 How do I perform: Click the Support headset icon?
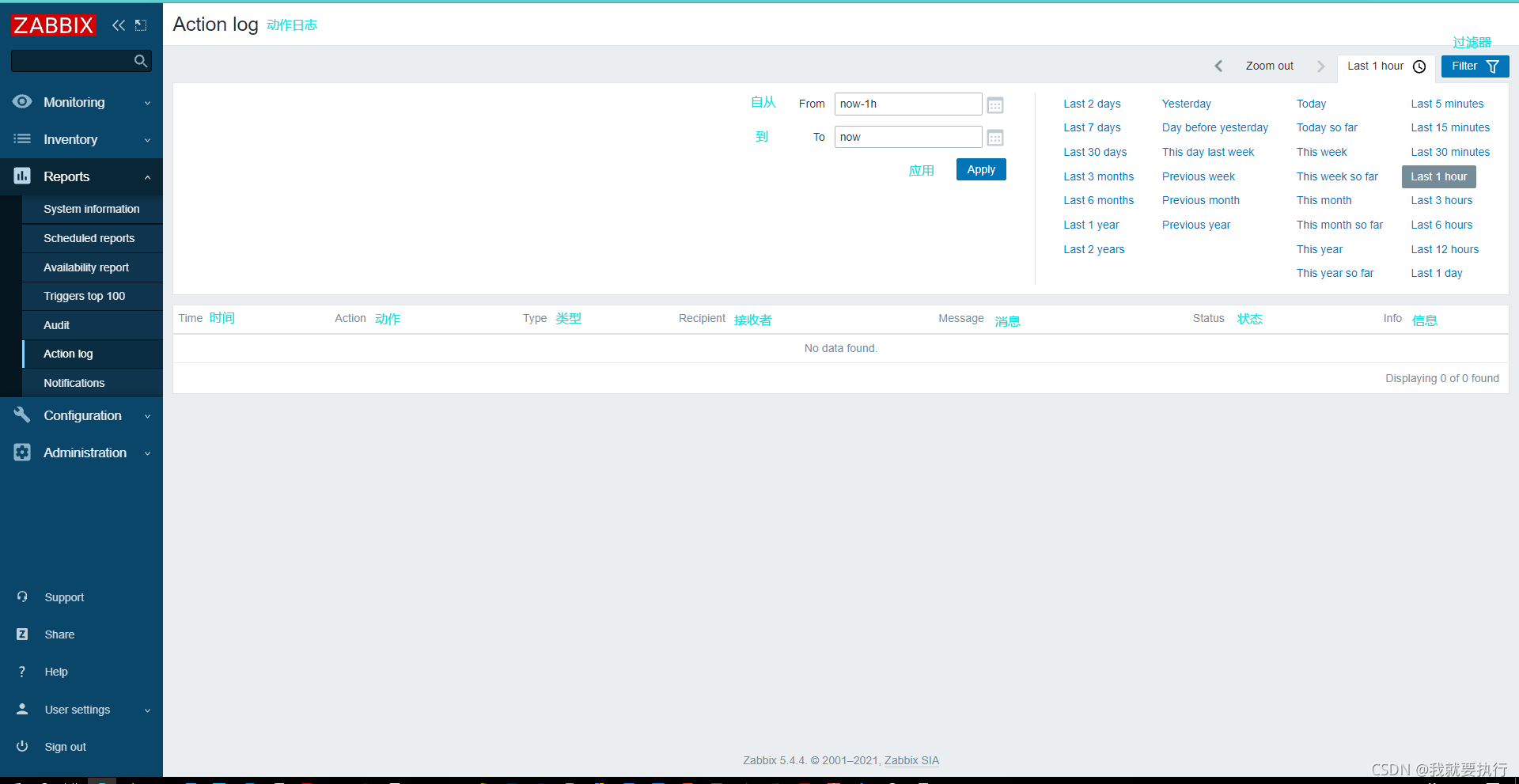pos(22,597)
